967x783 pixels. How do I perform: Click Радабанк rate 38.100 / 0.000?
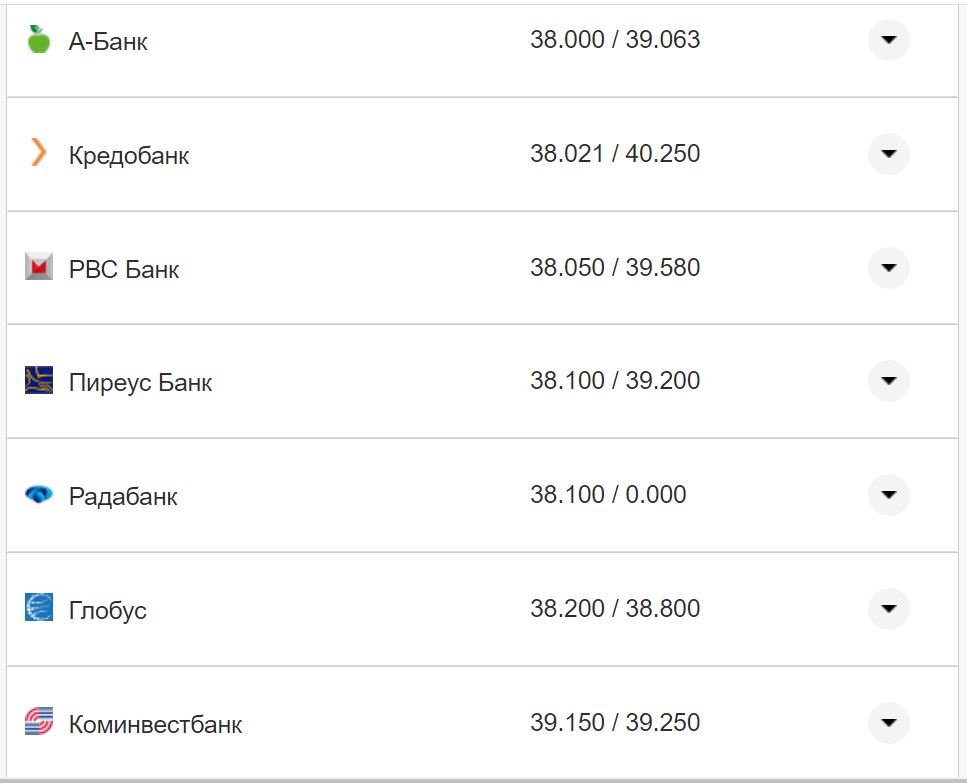point(607,495)
